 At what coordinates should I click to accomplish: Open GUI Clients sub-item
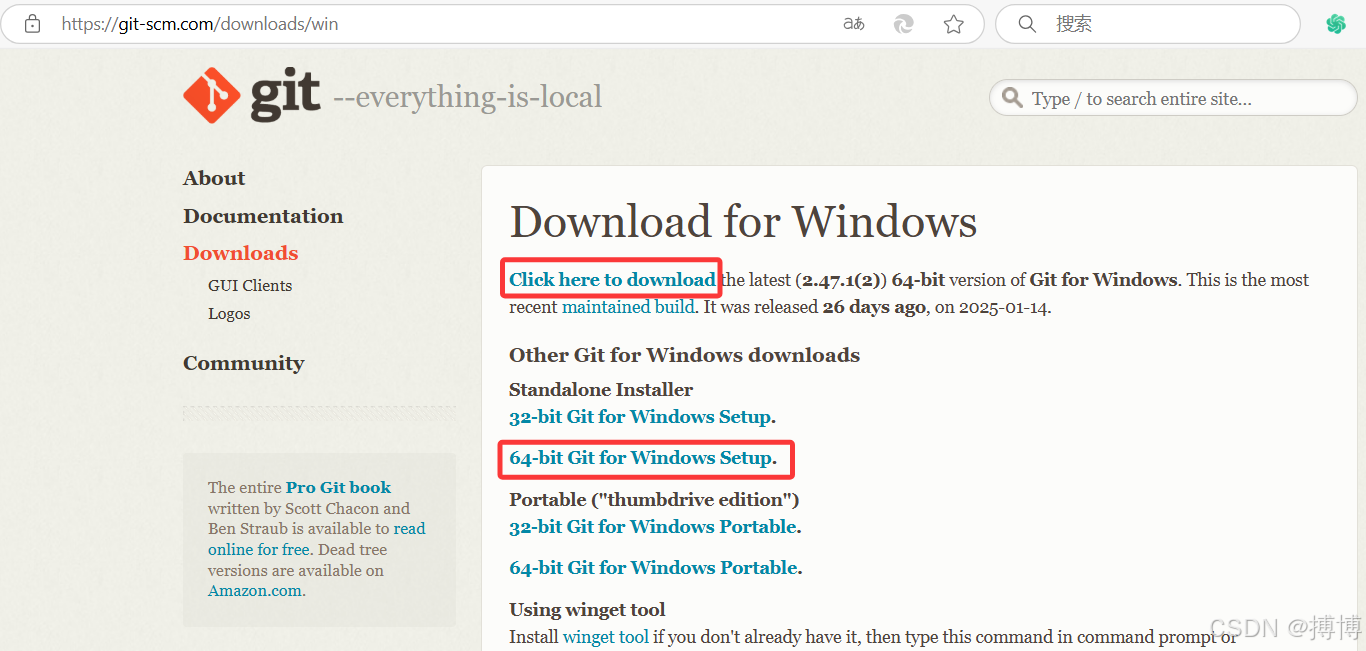250,285
